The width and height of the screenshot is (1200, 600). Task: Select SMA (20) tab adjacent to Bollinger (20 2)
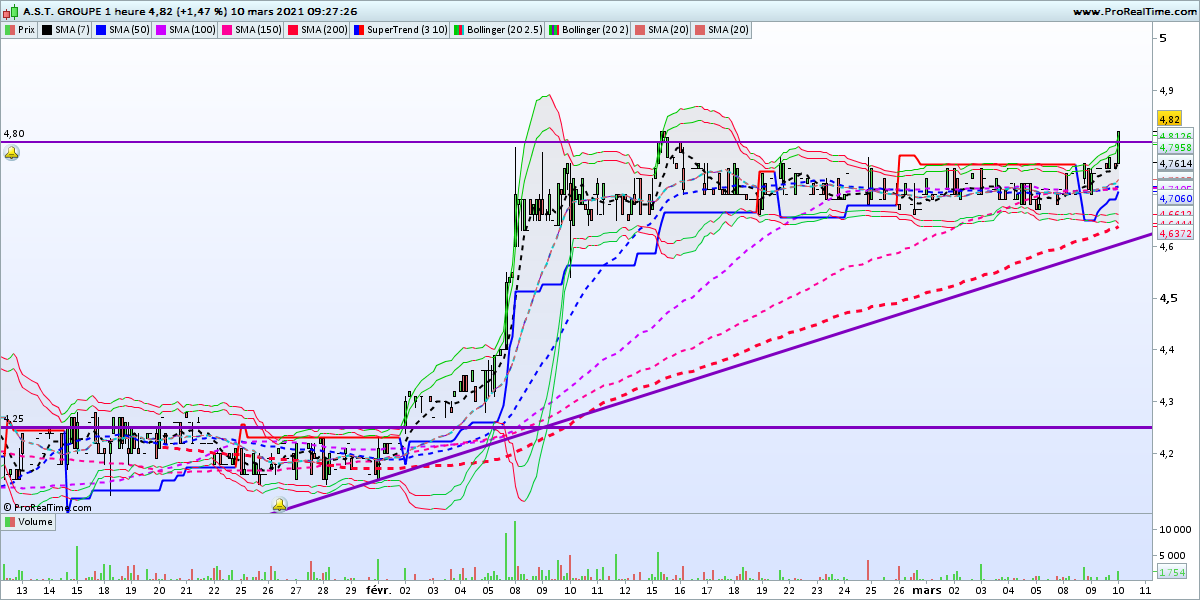[x=663, y=30]
